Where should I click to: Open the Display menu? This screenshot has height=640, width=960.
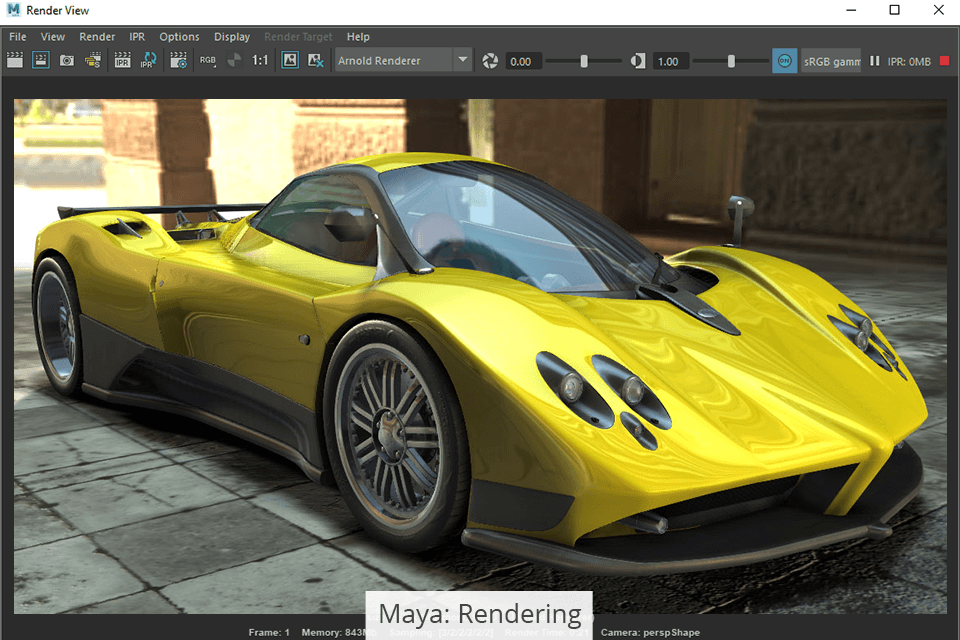tap(232, 37)
